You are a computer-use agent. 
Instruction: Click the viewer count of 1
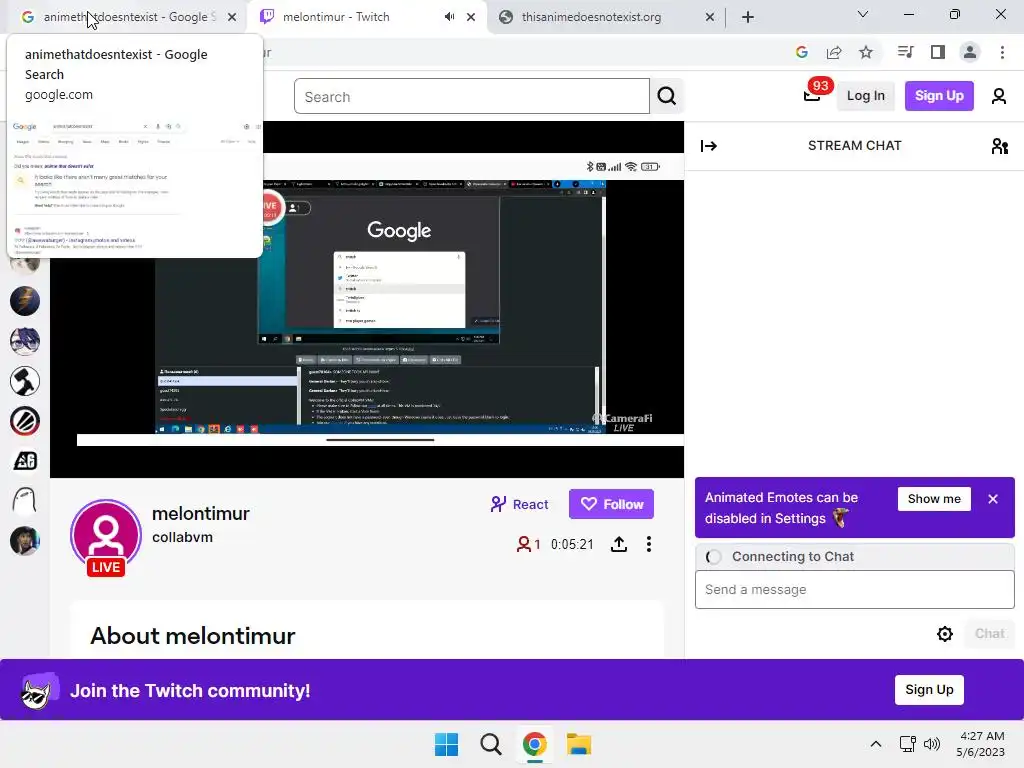pos(528,544)
